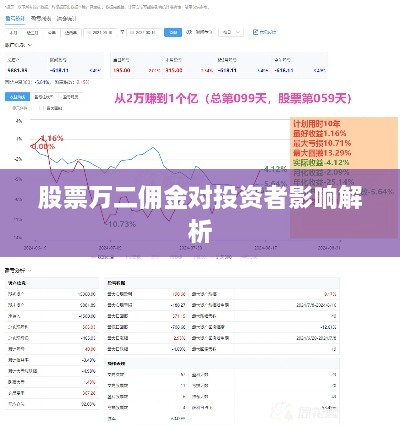Select the fourth quick date range button
The image size is (400, 427).
click(71, 32)
